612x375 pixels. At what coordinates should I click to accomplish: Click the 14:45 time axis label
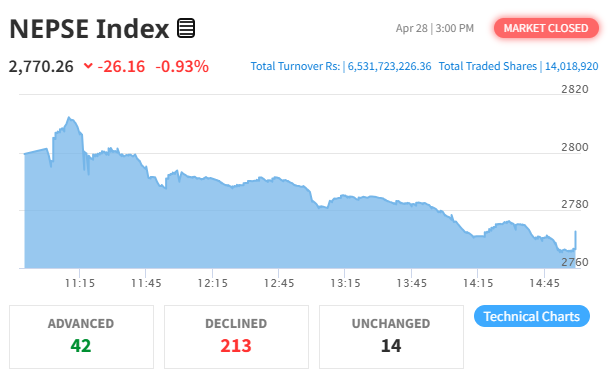(x=544, y=283)
